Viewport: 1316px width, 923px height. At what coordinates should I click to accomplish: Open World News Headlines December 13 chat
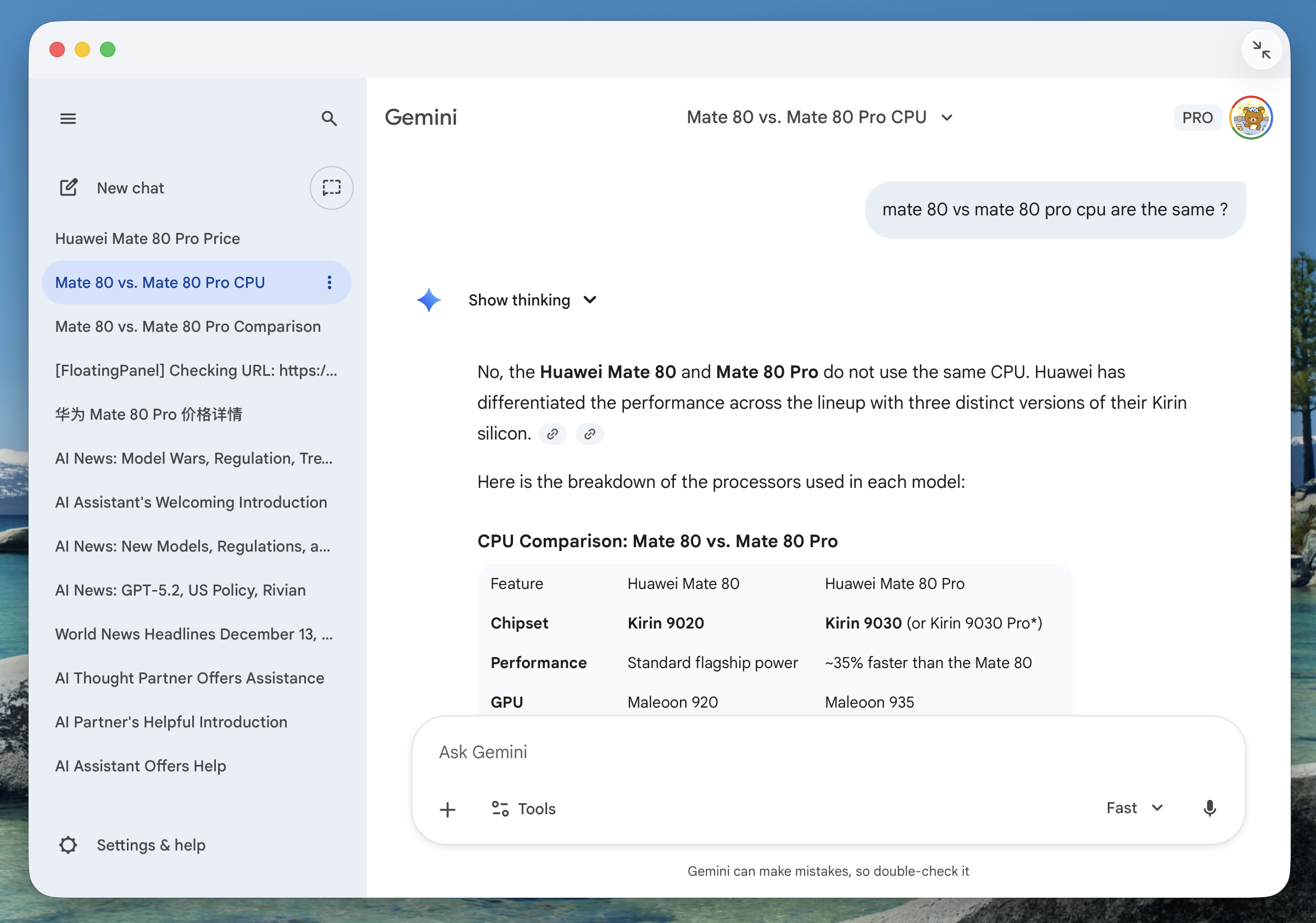point(197,634)
